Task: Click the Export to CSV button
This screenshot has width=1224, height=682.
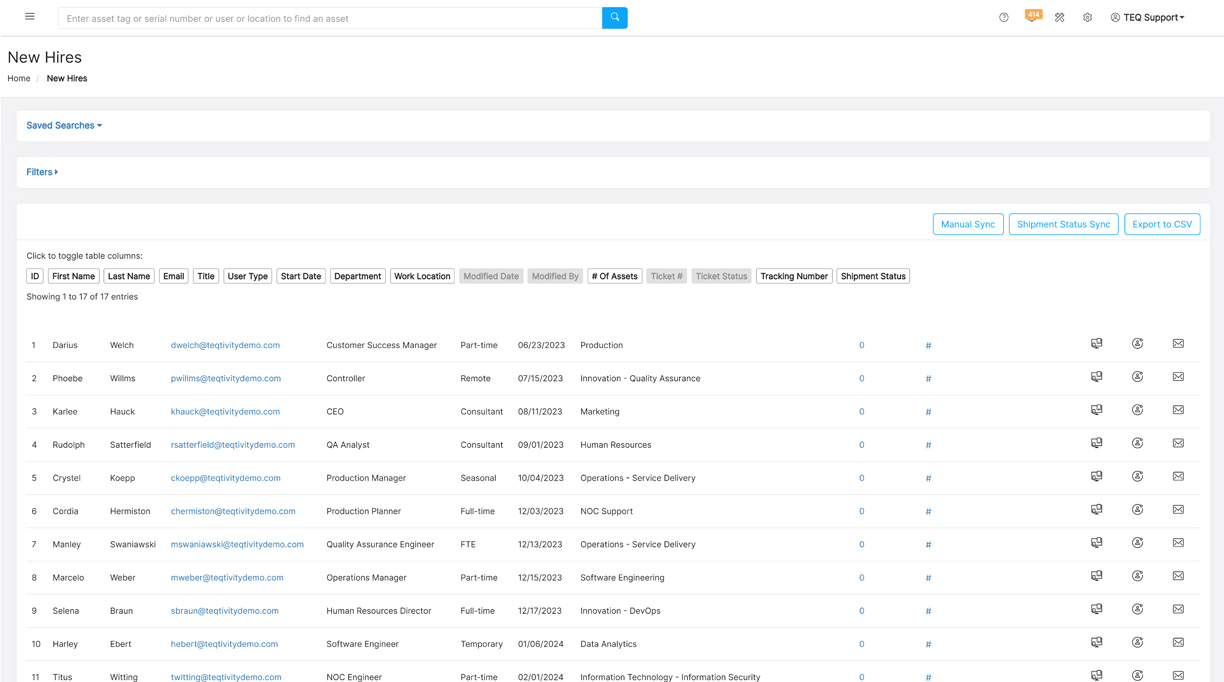Action: 1161,224
